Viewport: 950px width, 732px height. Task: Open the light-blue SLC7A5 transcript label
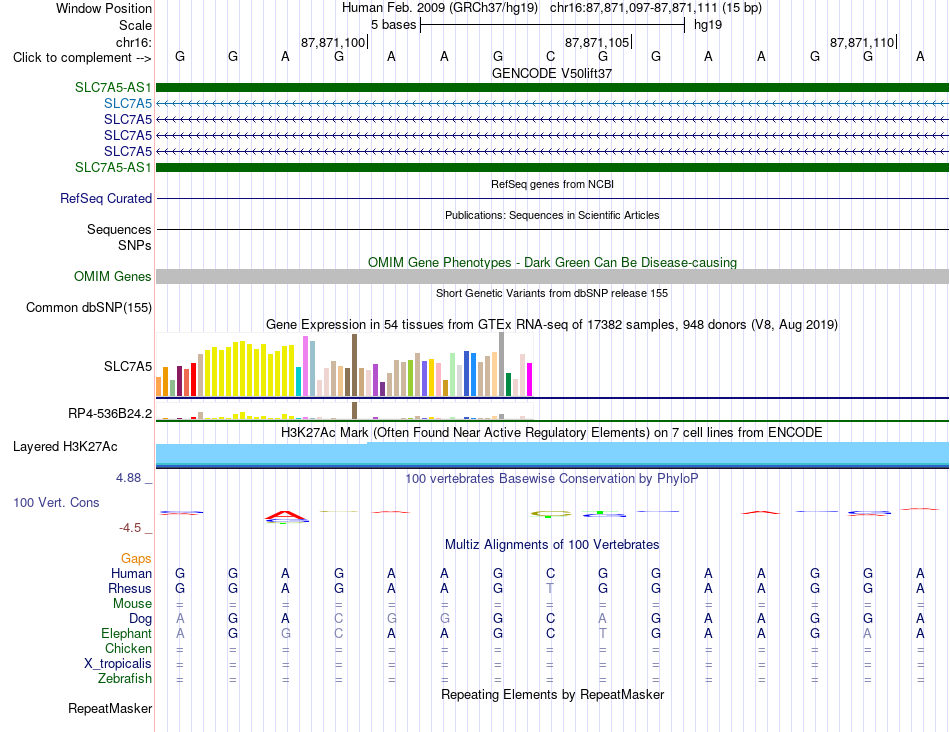click(128, 104)
